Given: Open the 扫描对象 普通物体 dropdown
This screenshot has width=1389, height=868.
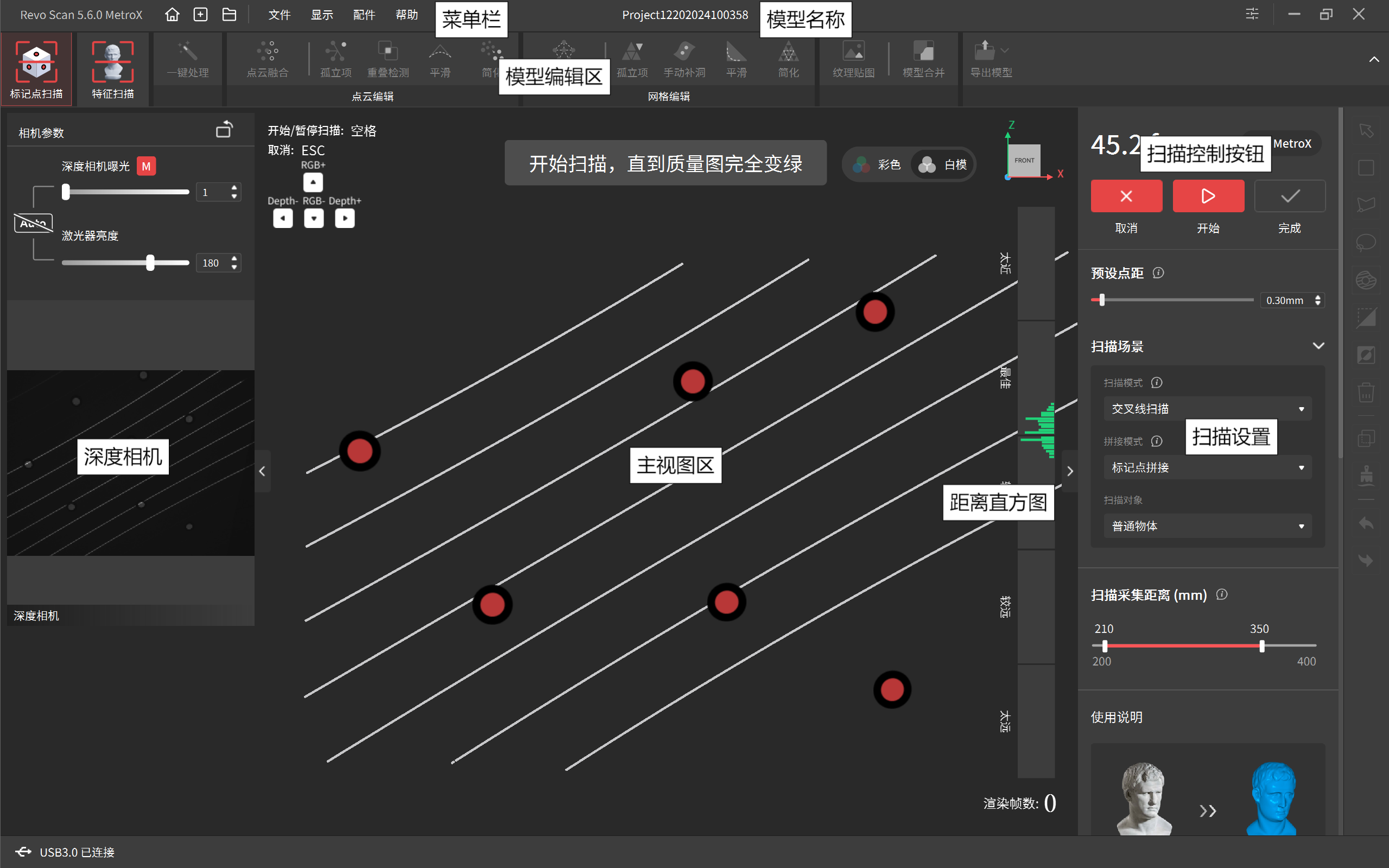Looking at the screenshot, I should 1208,526.
